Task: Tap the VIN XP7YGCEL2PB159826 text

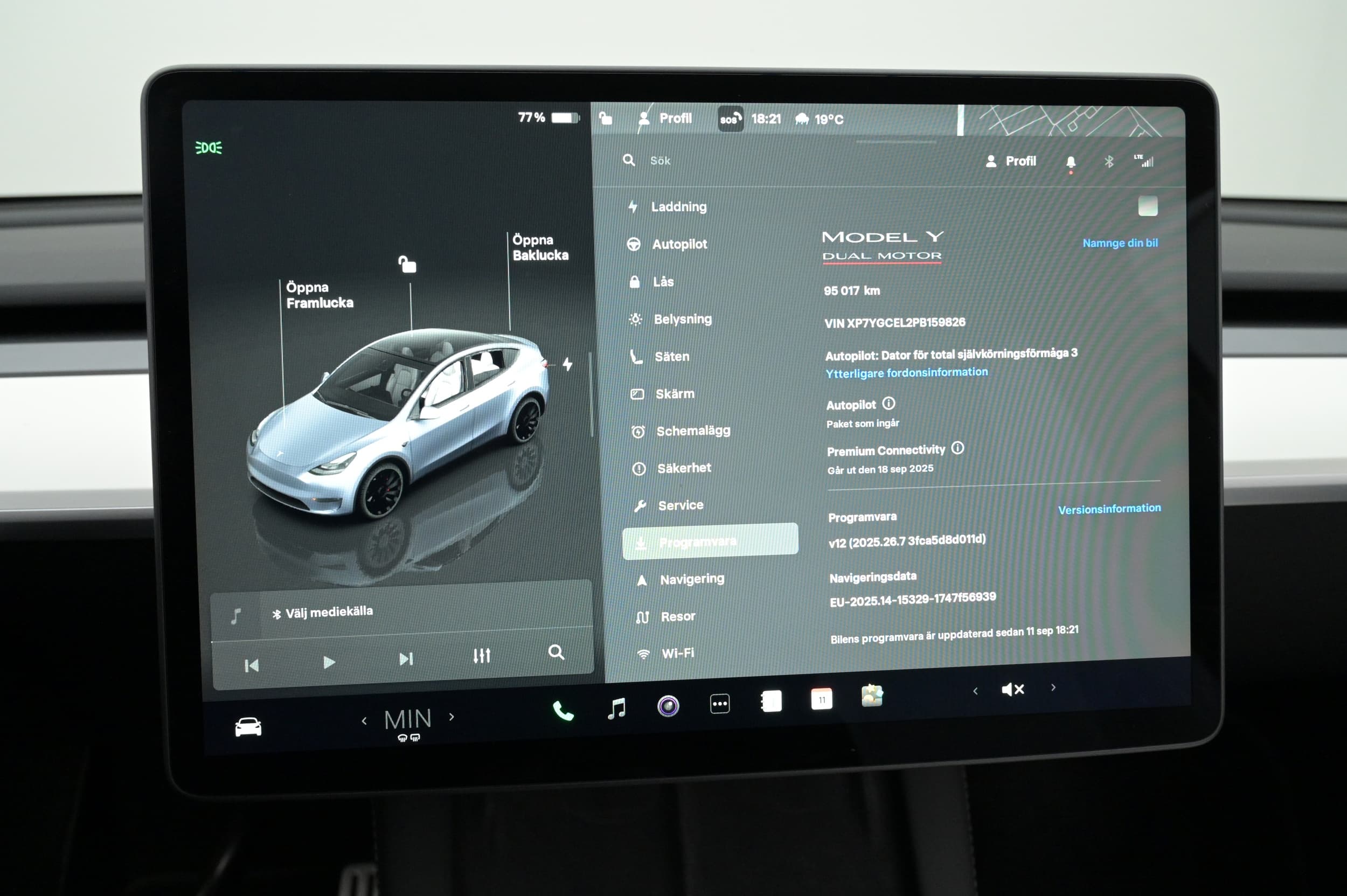Action: [x=894, y=322]
